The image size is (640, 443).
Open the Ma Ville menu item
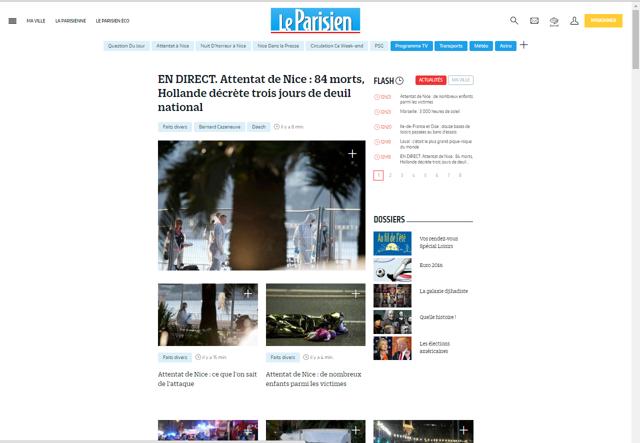[x=36, y=21]
